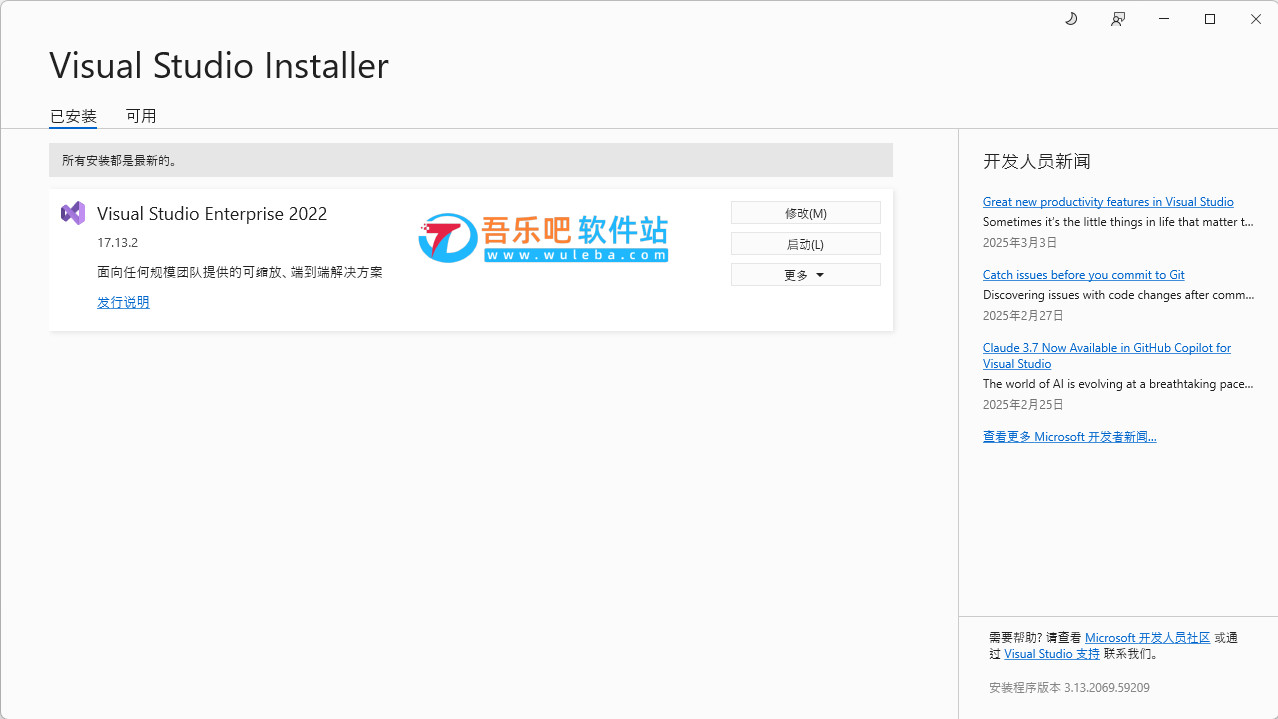Click the 修改(M) button

806,213
